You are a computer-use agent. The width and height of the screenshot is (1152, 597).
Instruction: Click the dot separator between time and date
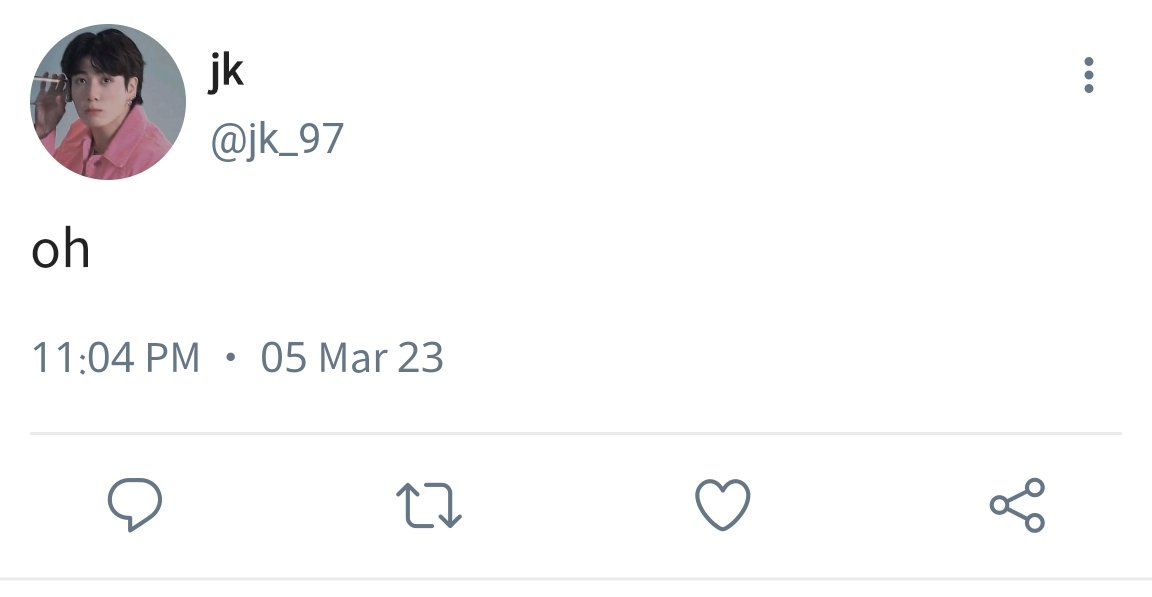231,357
